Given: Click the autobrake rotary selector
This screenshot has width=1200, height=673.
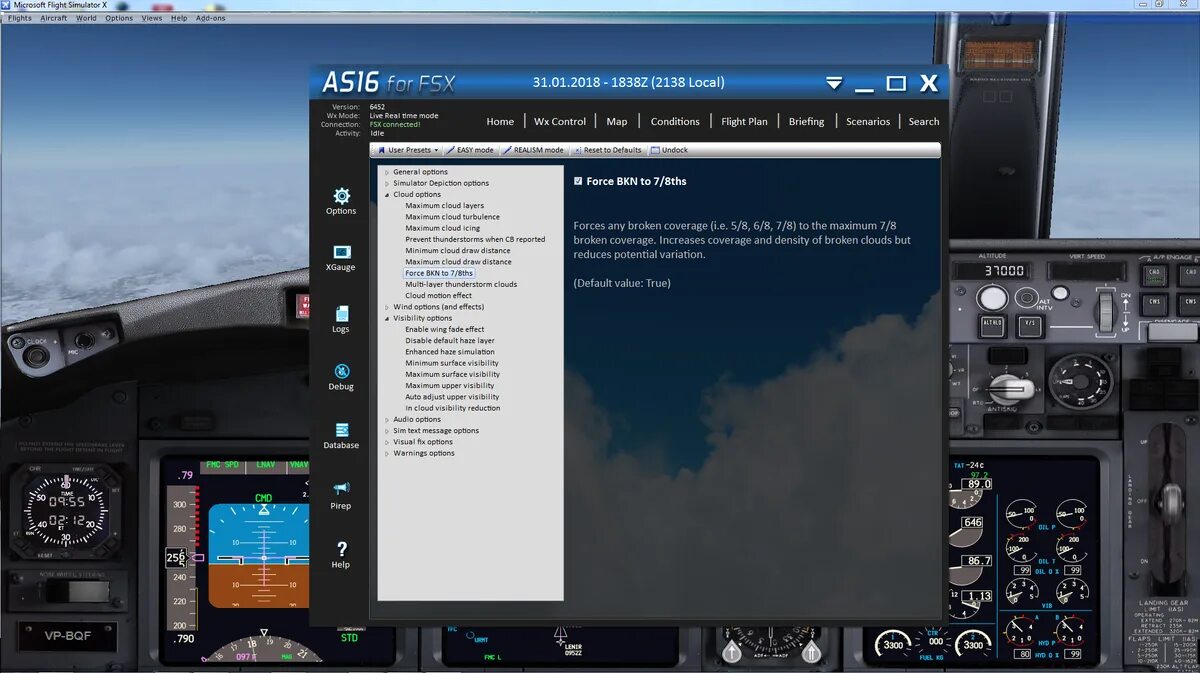Looking at the screenshot, I should [1011, 387].
